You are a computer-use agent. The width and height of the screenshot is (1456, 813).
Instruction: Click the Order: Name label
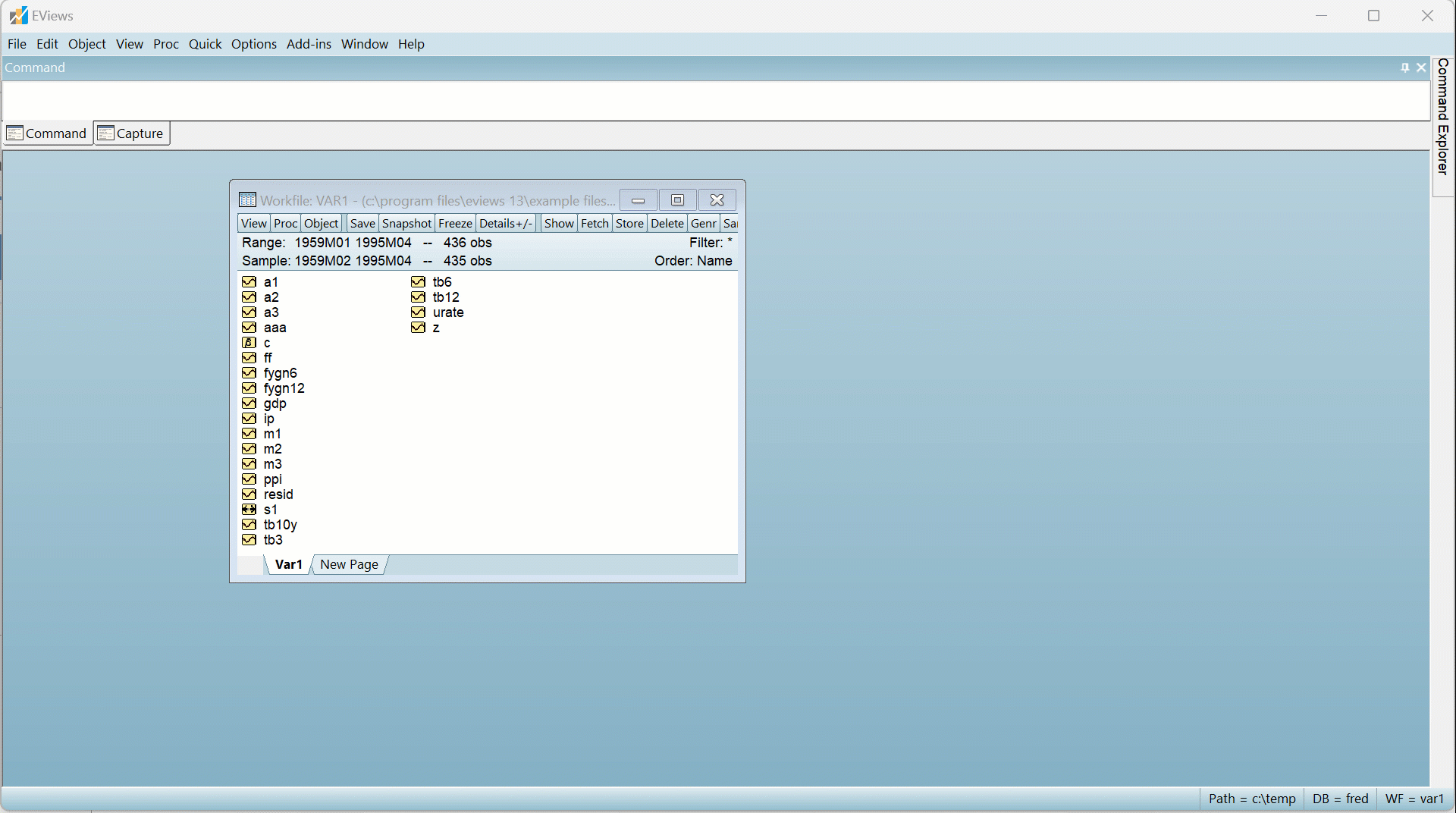point(693,261)
